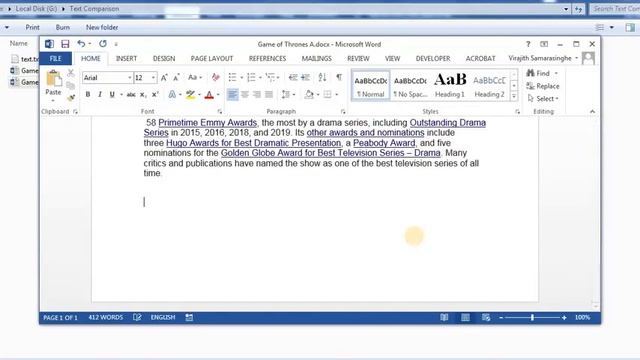Follow the Peabody Award hyperlink
640x360 pixels.
coord(384,143)
